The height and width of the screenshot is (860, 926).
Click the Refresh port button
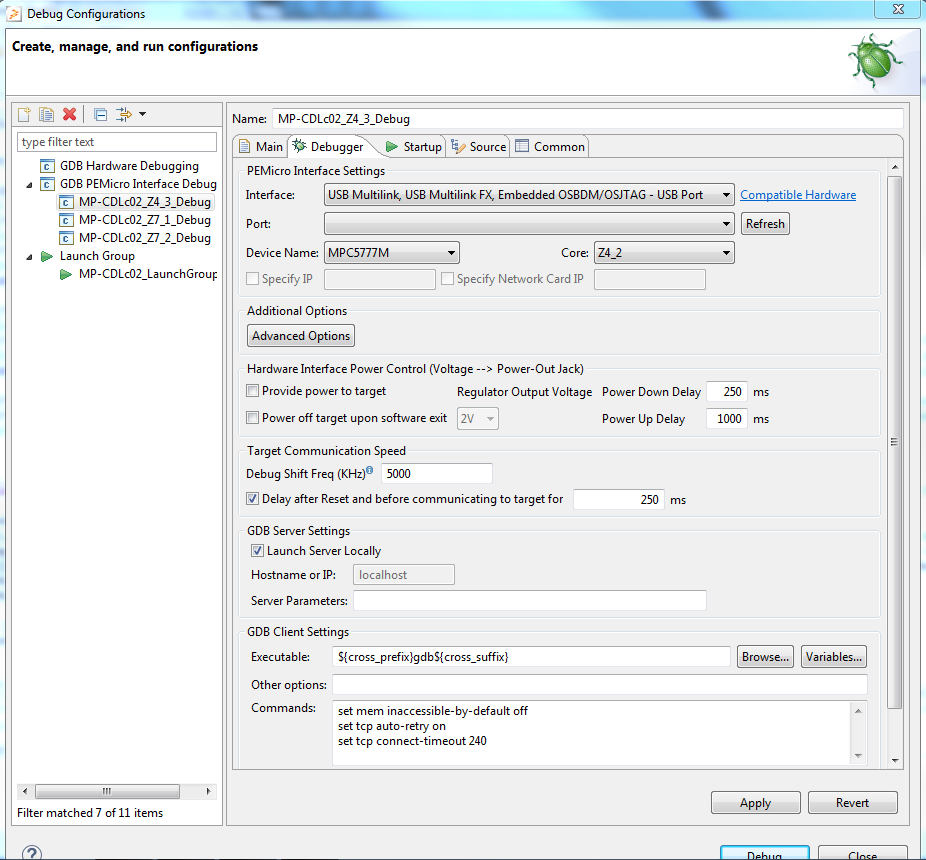click(x=765, y=224)
